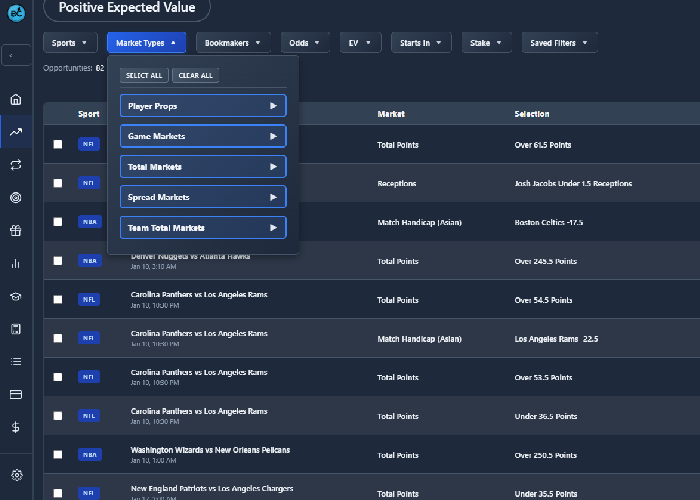This screenshot has height=500, width=700.
Task: Expand the Saved Filters dropdown
Action: tap(559, 43)
